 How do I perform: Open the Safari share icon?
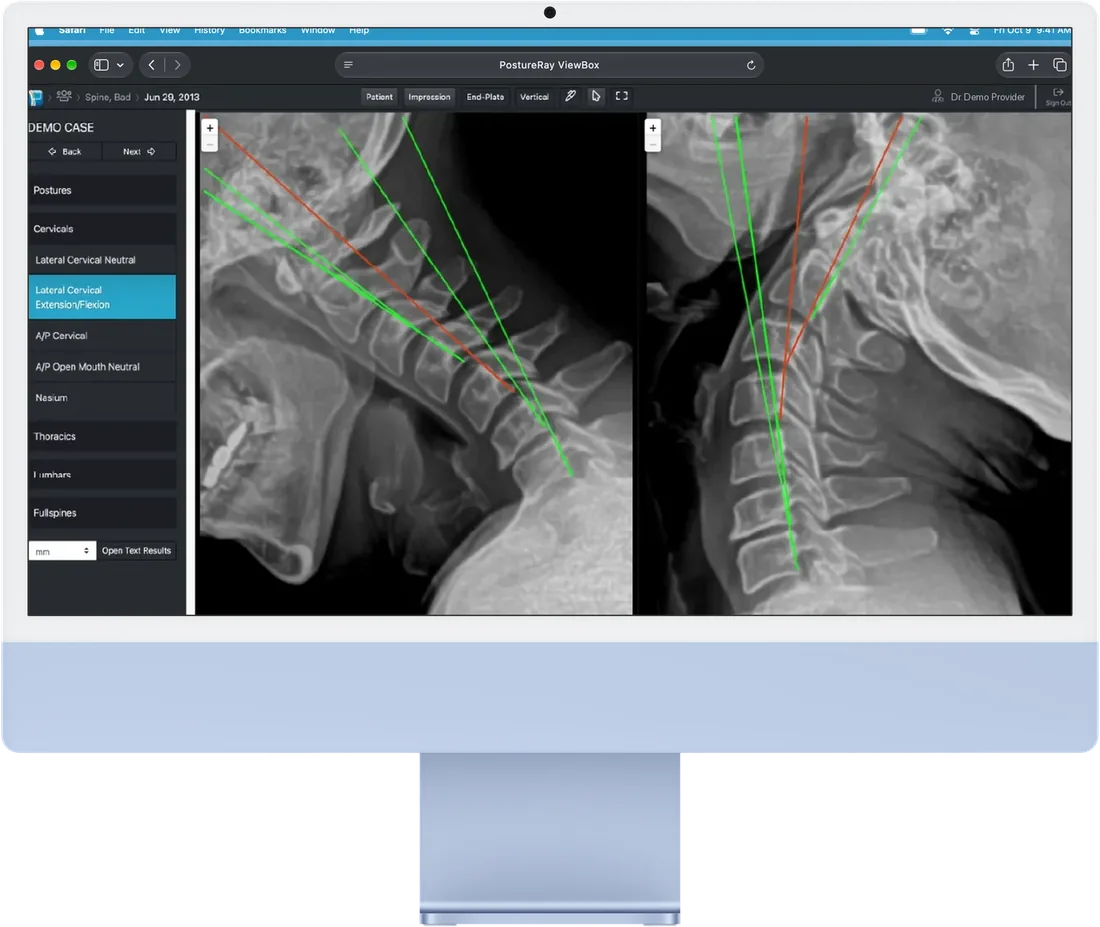click(x=1008, y=65)
